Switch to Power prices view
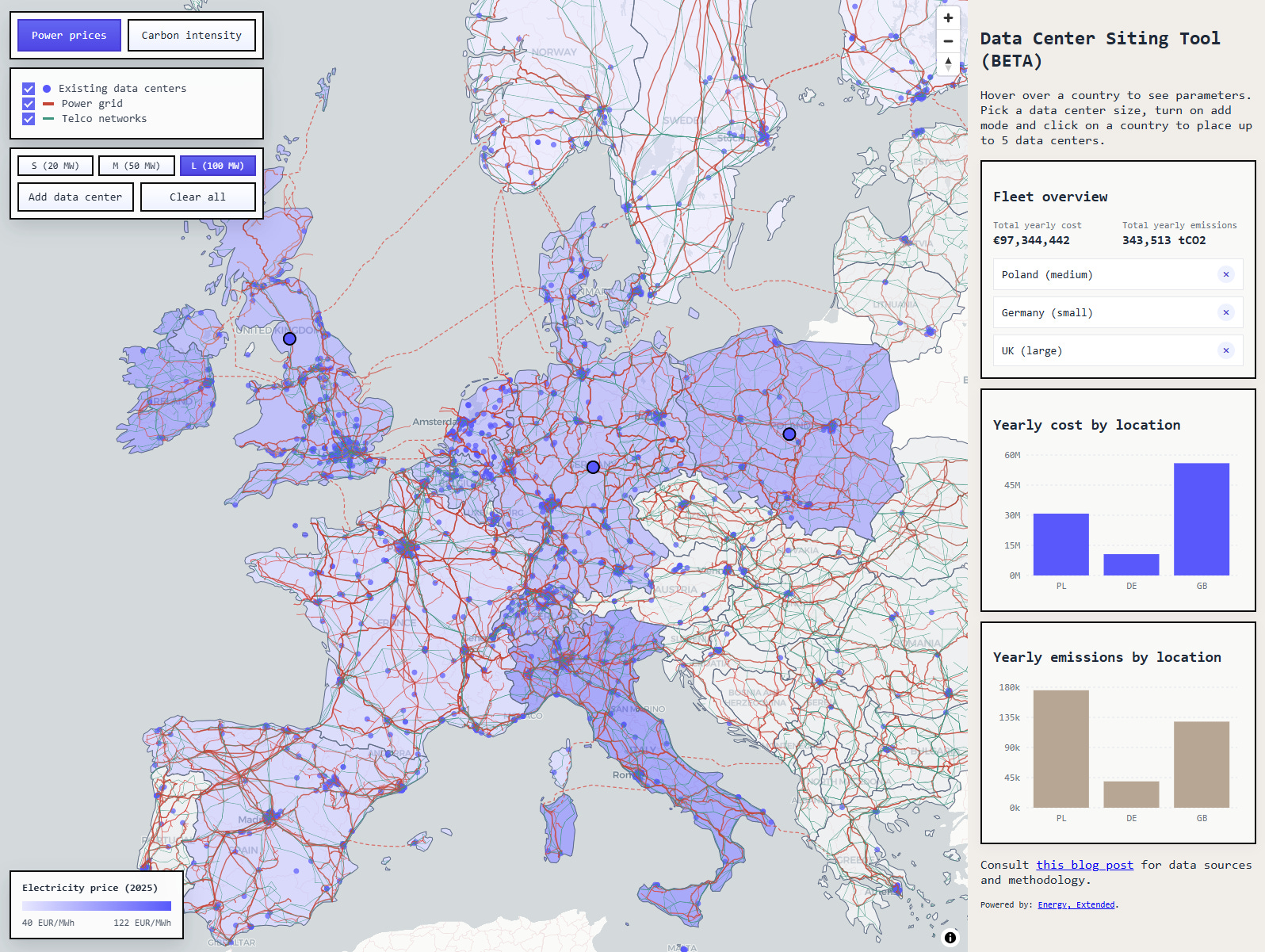Screen dimensions: 1265x952 69,36
